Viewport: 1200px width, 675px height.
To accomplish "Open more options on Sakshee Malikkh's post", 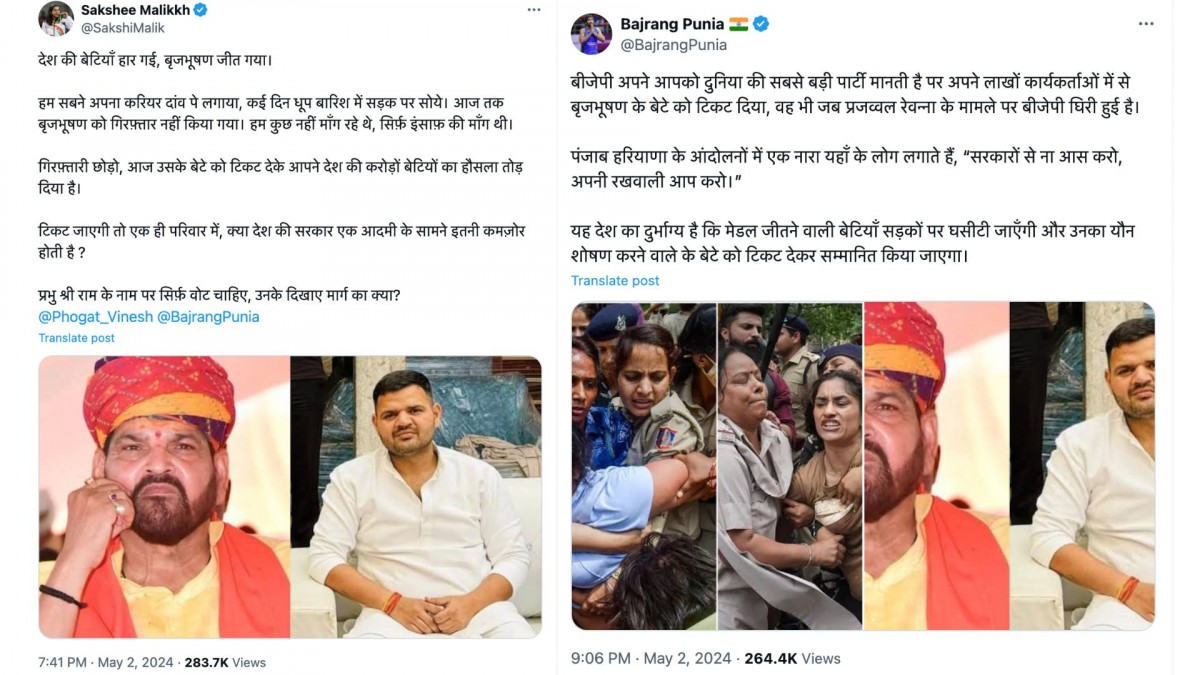I will pyautogui.click(x=534, y=9).
